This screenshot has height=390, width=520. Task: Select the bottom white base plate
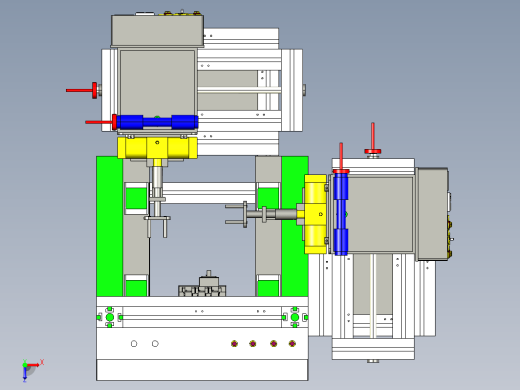[202, 370]
